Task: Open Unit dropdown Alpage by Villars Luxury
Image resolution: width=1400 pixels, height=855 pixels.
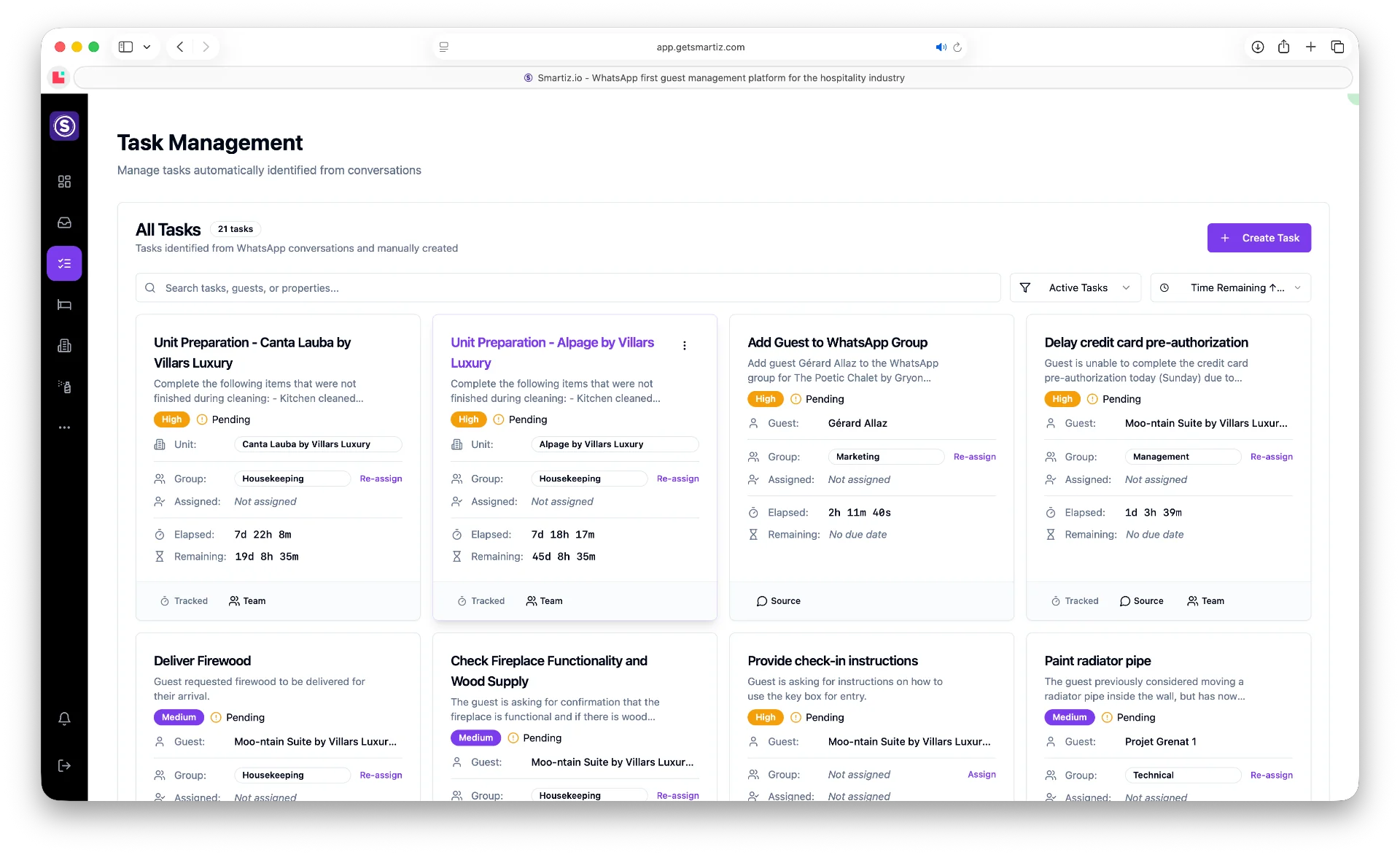Action: (x=615, y=444)
